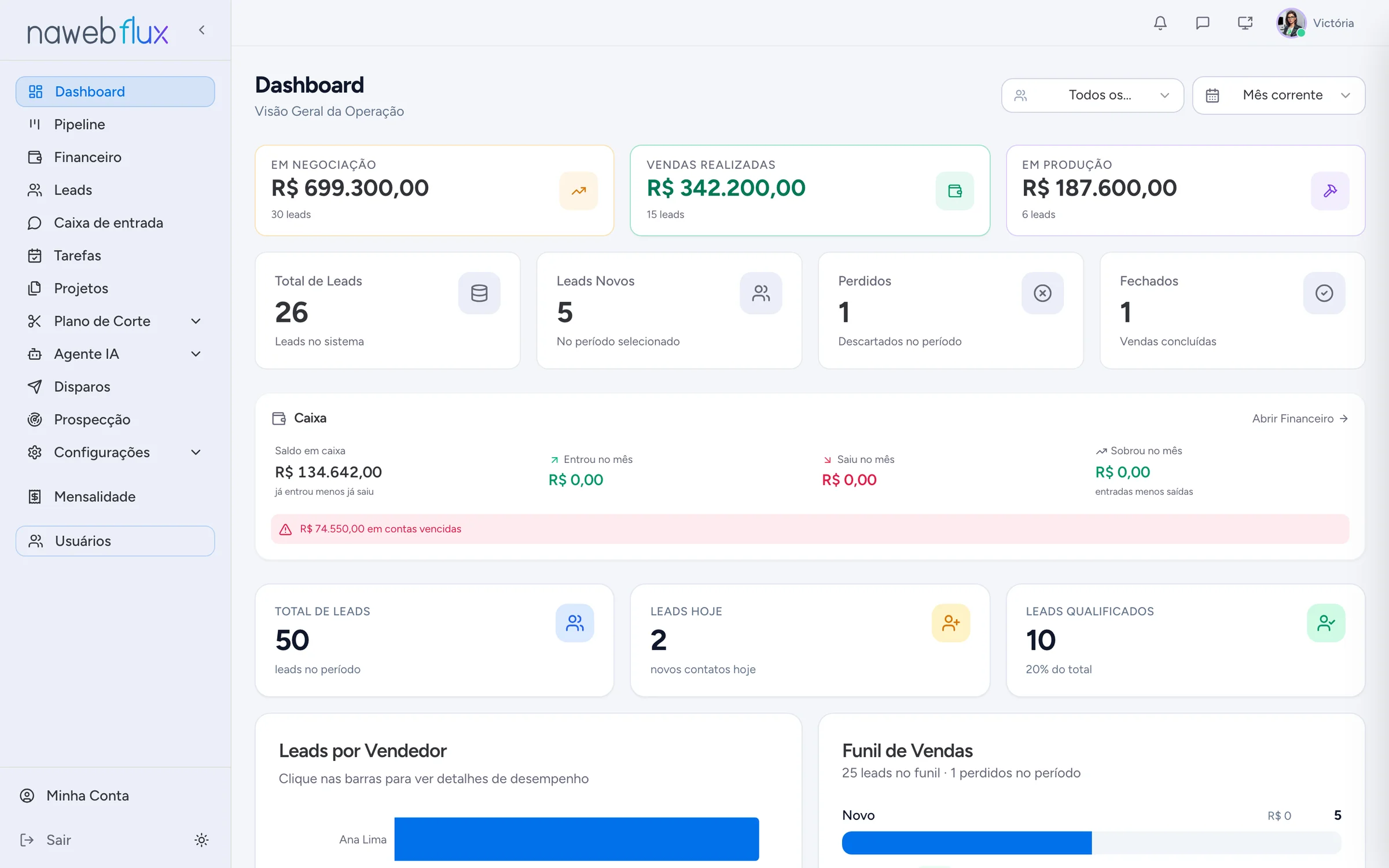Click the Perdidos X-circle icon

coord(1042,293)
